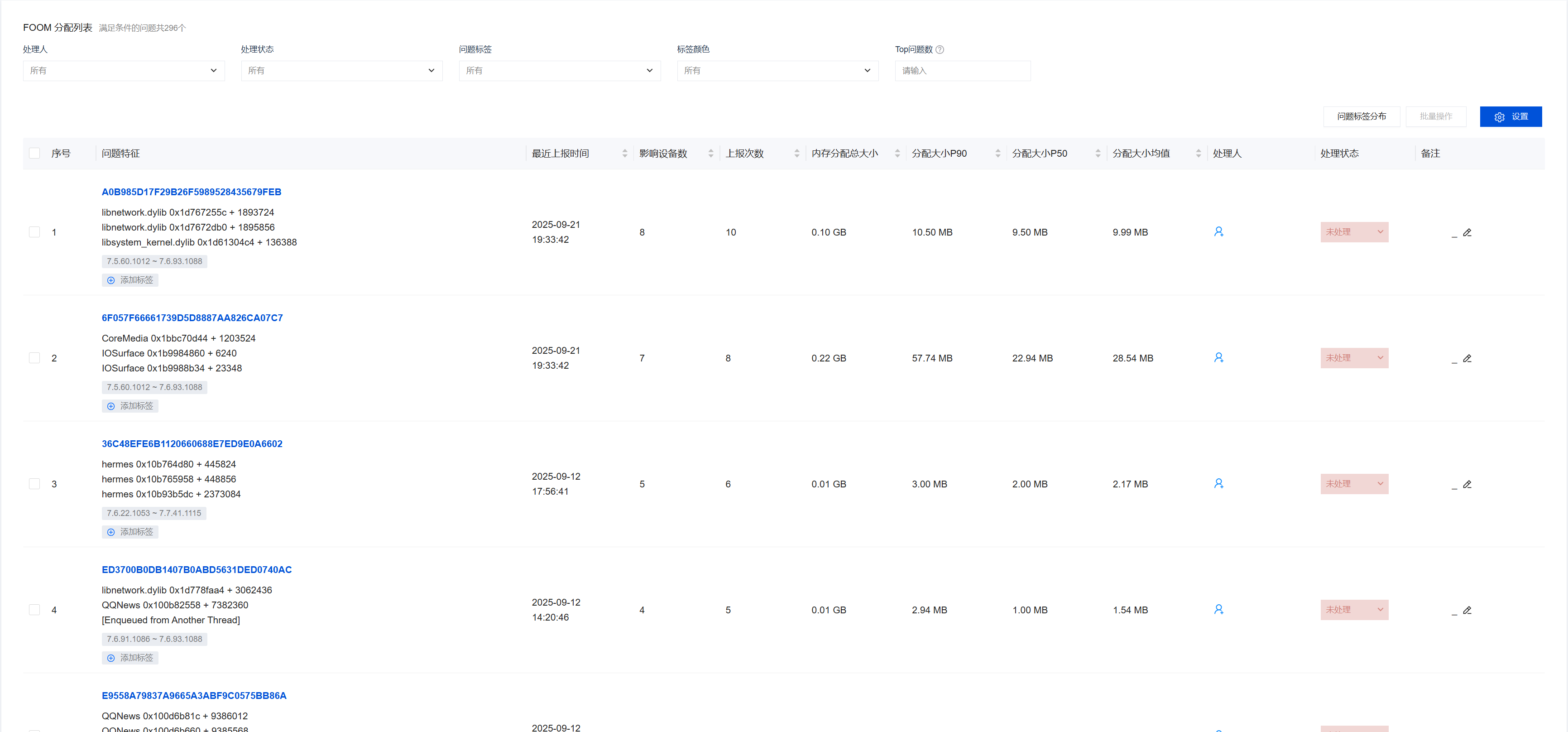Click the pencil edit icon in row 4
Viewport: 1568px width, 732px height.
click(1467, 610)
